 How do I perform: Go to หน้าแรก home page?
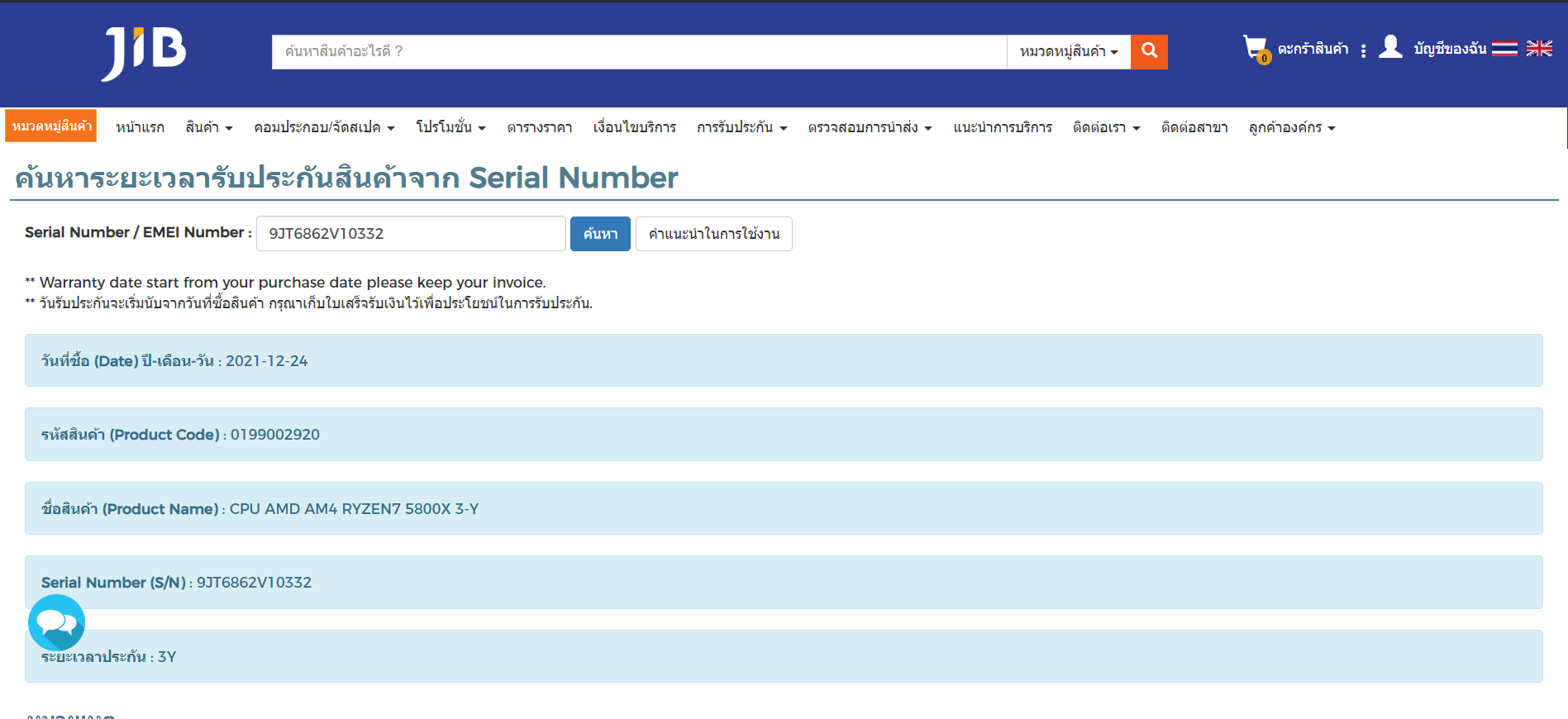(140, 127)
